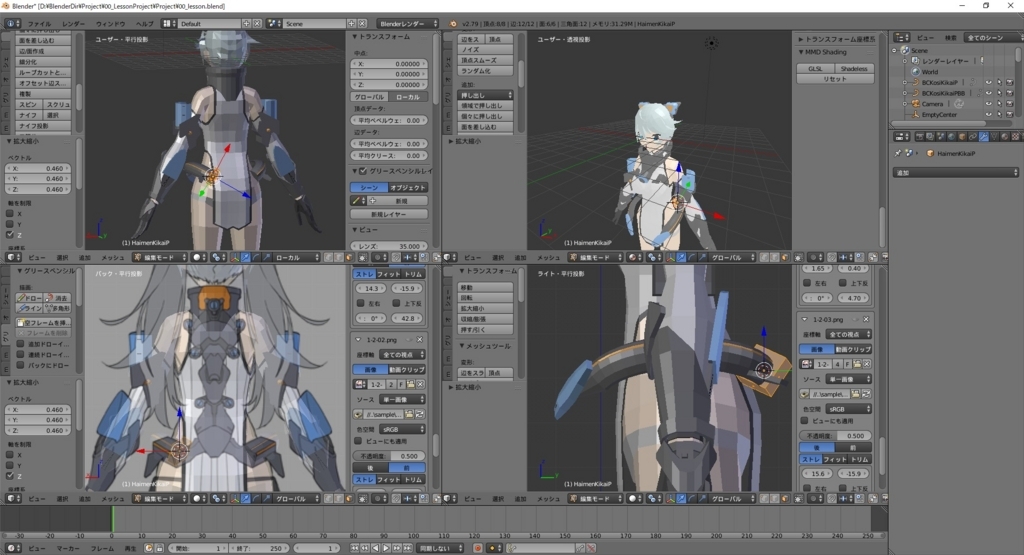Click the リセット button in MMD Shading
This screenshot has height=555, width=1024.
point(835,79)
